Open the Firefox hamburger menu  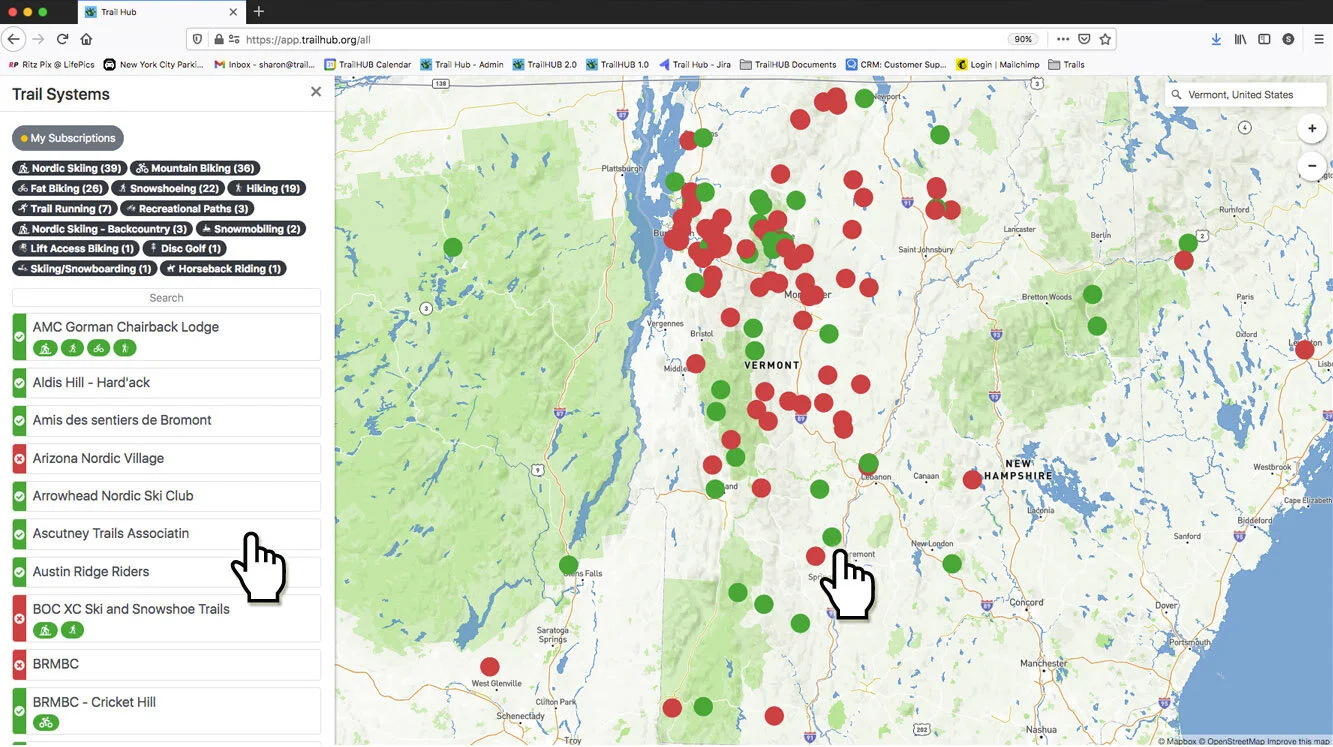point(1318,39)
